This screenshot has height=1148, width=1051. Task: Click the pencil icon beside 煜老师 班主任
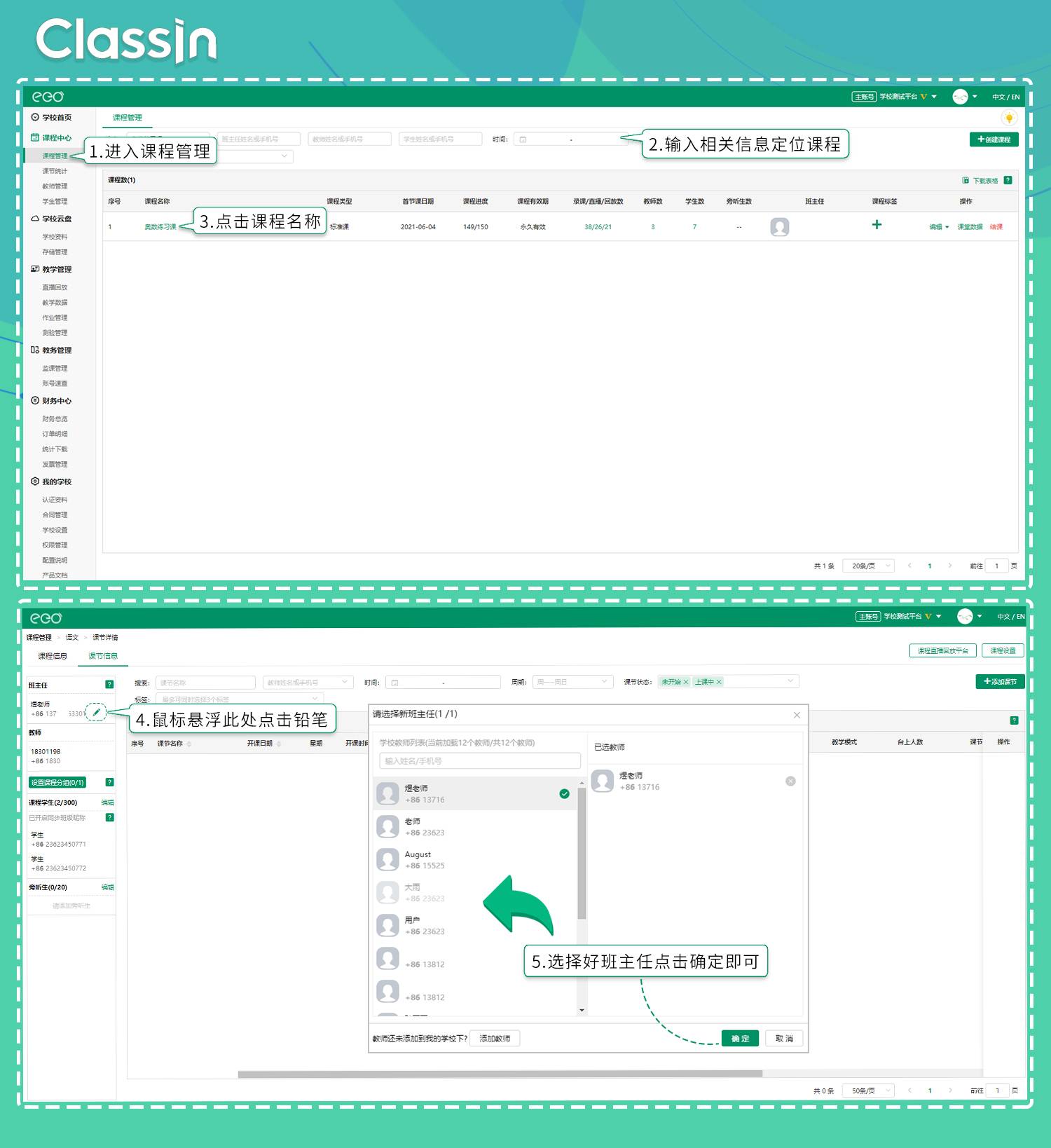click(x=97, y=712)
